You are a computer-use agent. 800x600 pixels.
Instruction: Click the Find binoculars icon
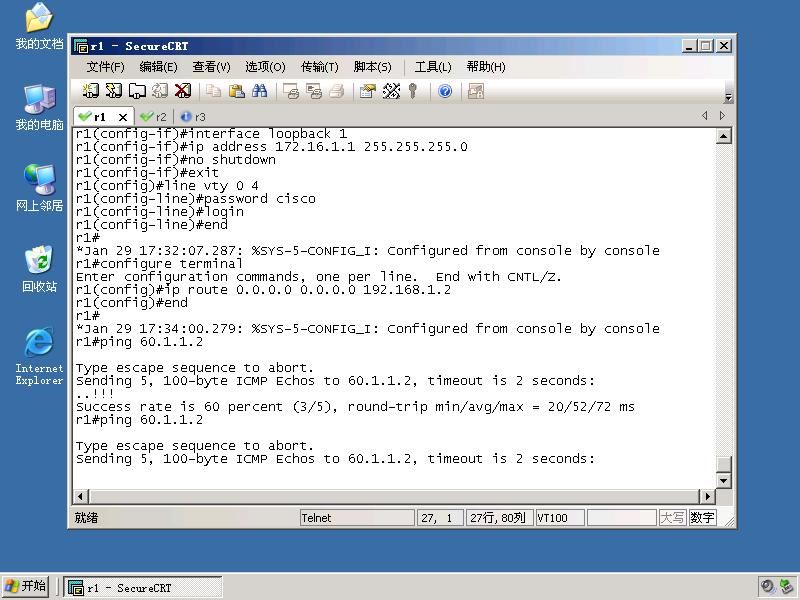click(259, 91)
